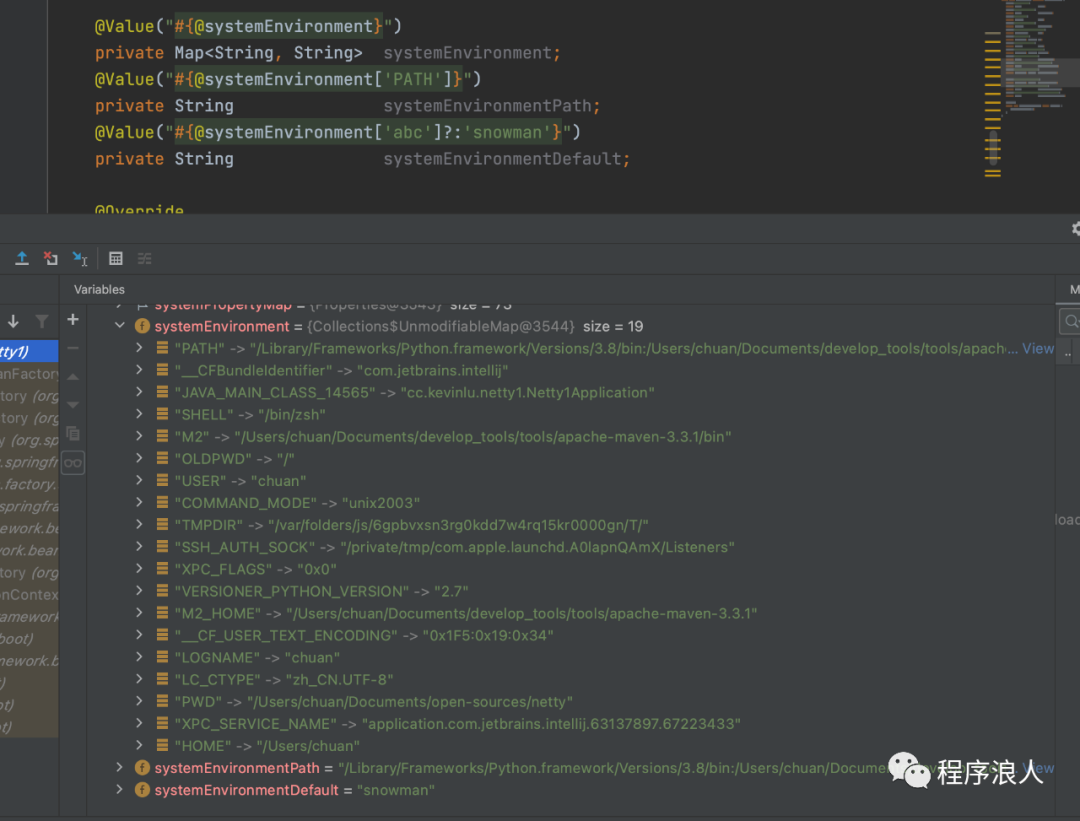The image size is (1080, 821).
Task: Expand the "TMPDIR" map entry
Action: point(139,524)
